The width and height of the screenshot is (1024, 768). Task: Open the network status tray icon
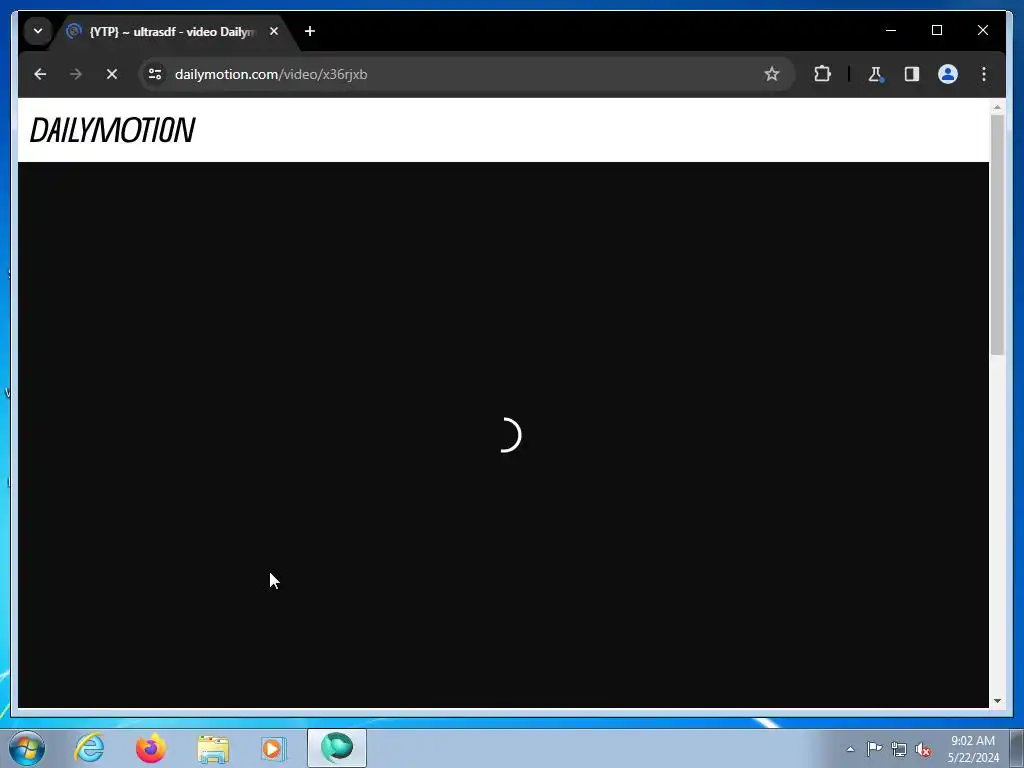pos(899,749)
